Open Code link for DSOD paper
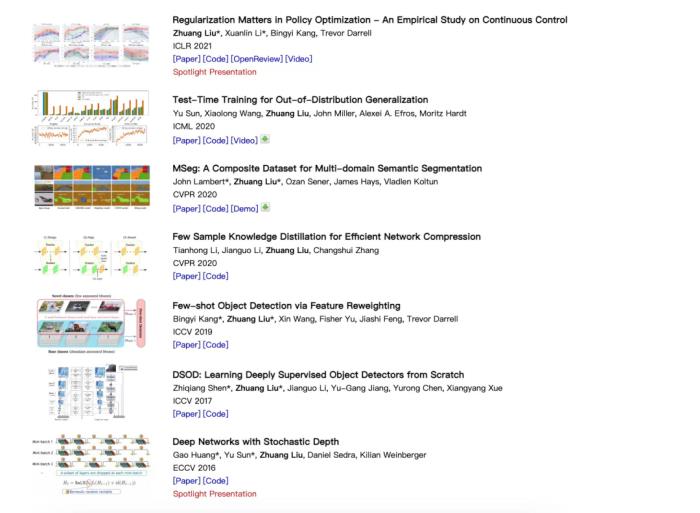Image resolution: width=700 pixels, height=513 pixels. click(215, 414)
